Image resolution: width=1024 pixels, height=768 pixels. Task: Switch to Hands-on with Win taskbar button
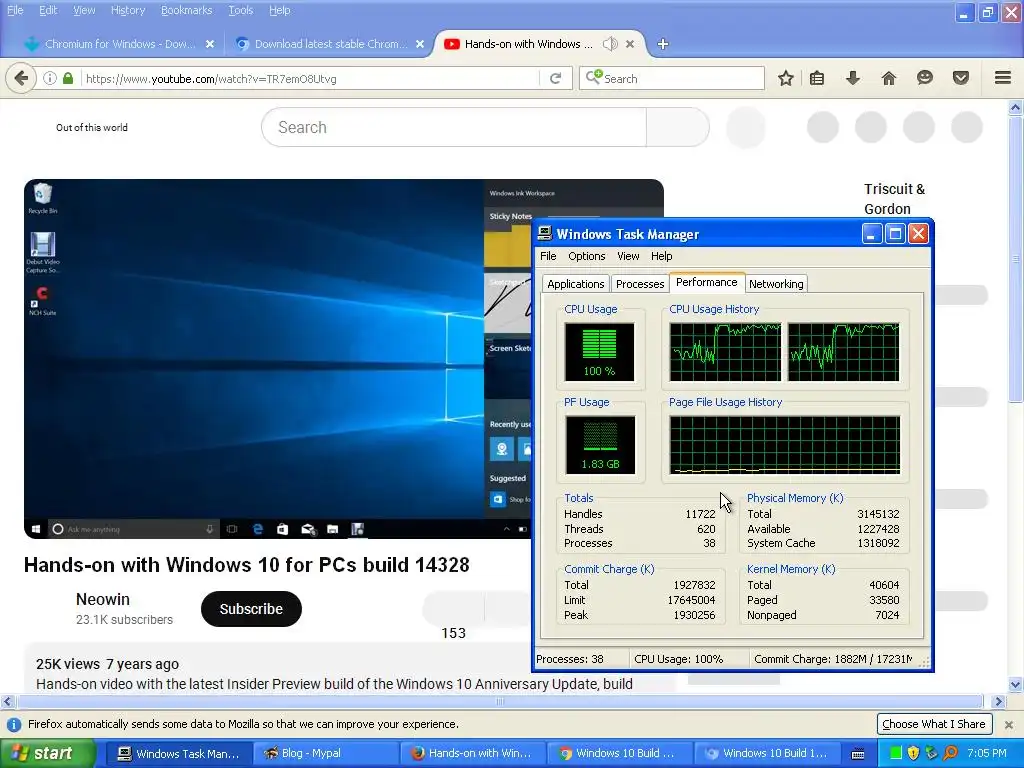tap(472, 754)
